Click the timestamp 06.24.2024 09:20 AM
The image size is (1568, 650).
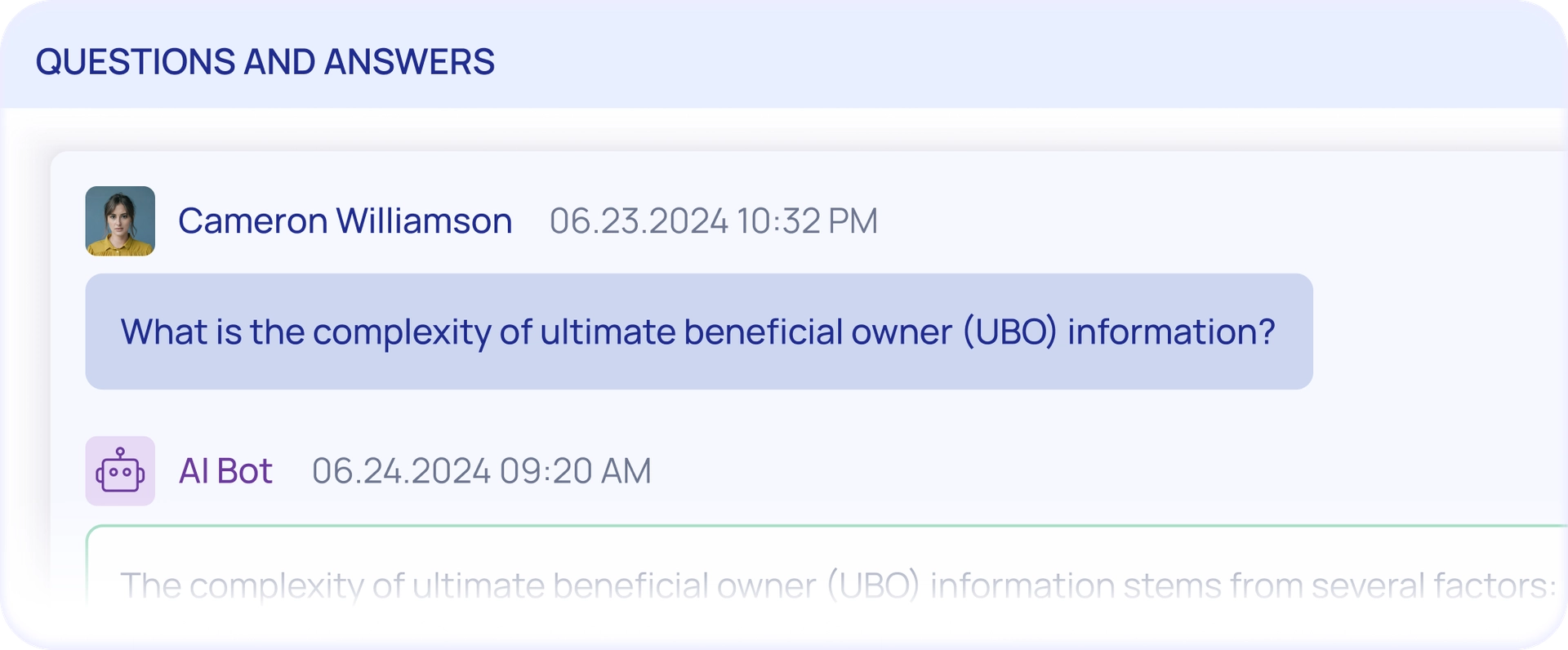click(482, 471)
